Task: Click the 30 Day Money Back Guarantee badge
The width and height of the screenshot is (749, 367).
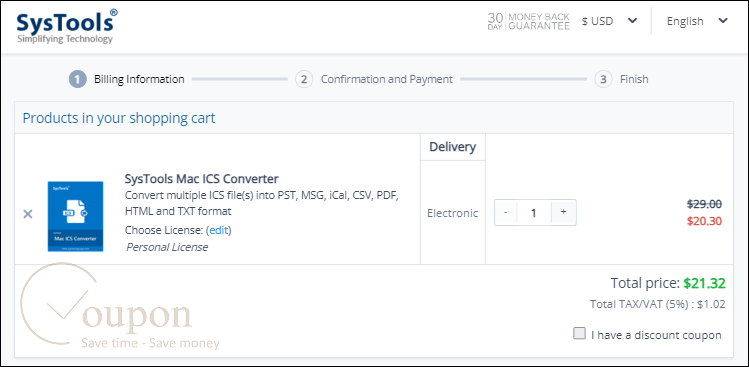Action: 528,22
